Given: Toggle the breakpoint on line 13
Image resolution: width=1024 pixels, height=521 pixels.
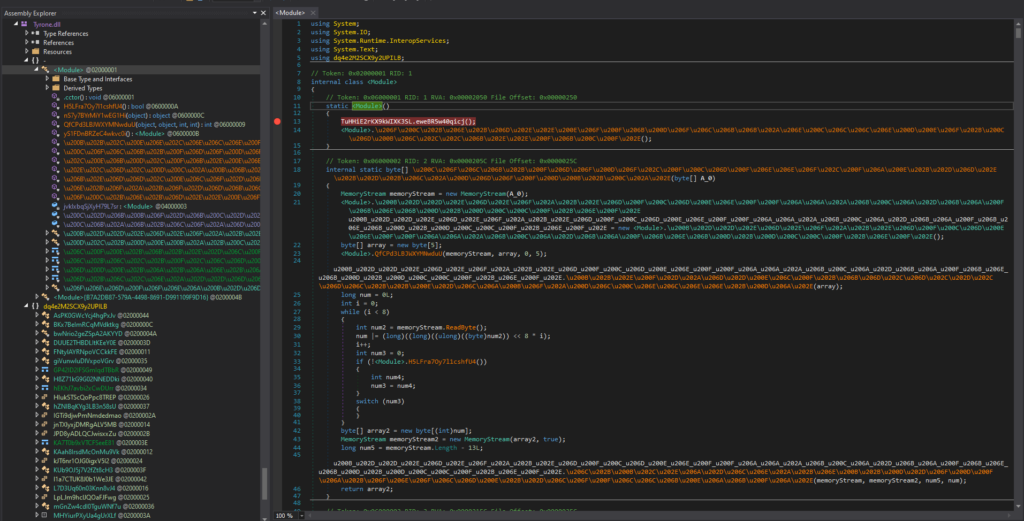Looking at the screenshot, I should (277, 120).
